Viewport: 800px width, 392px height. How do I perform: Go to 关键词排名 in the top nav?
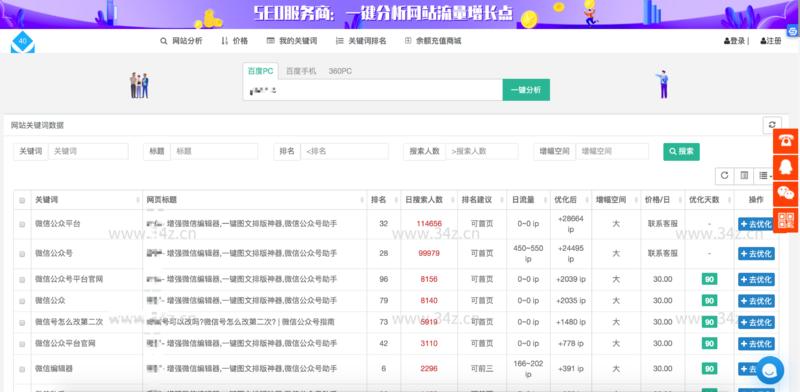point(361,41)
